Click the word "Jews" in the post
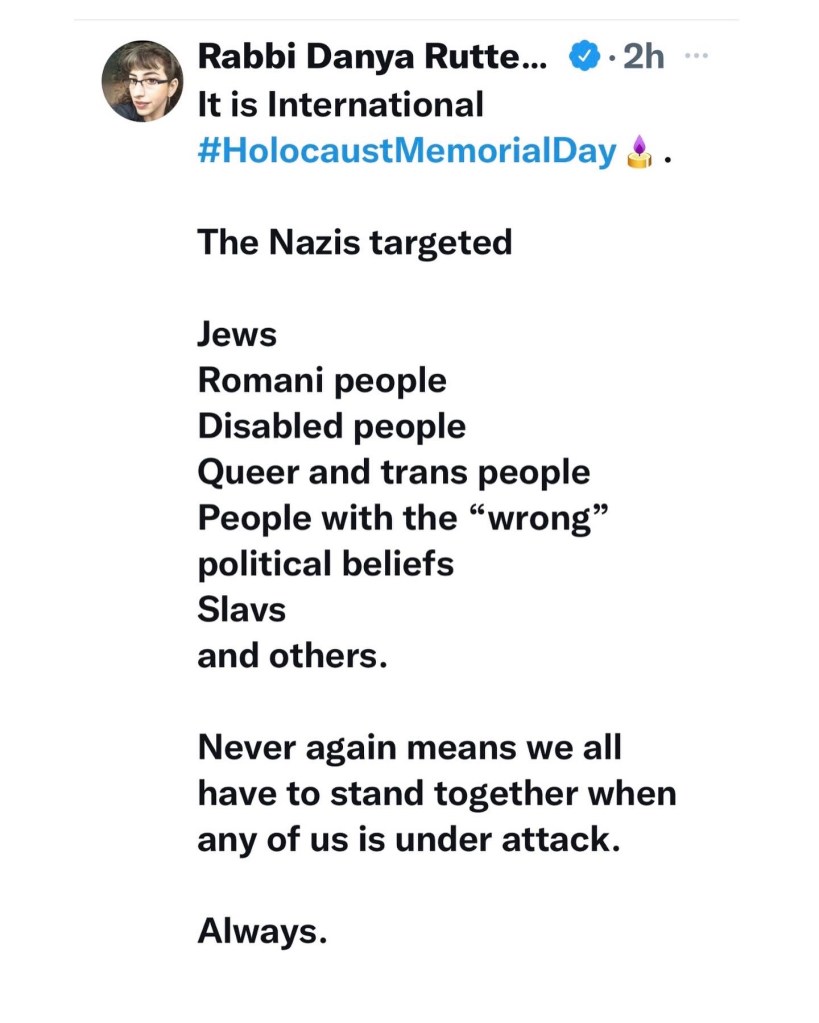Viewport: 819px width, 1023px height. coord(237,334)
